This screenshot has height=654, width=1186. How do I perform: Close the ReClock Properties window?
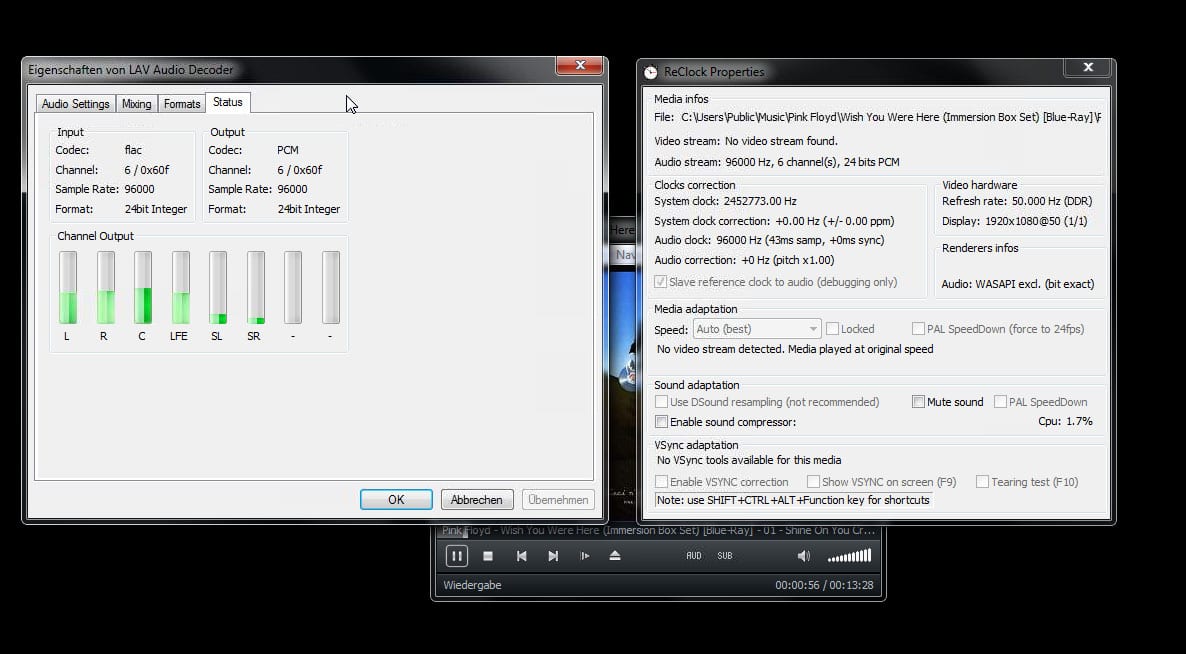[x=1086, y=68]
